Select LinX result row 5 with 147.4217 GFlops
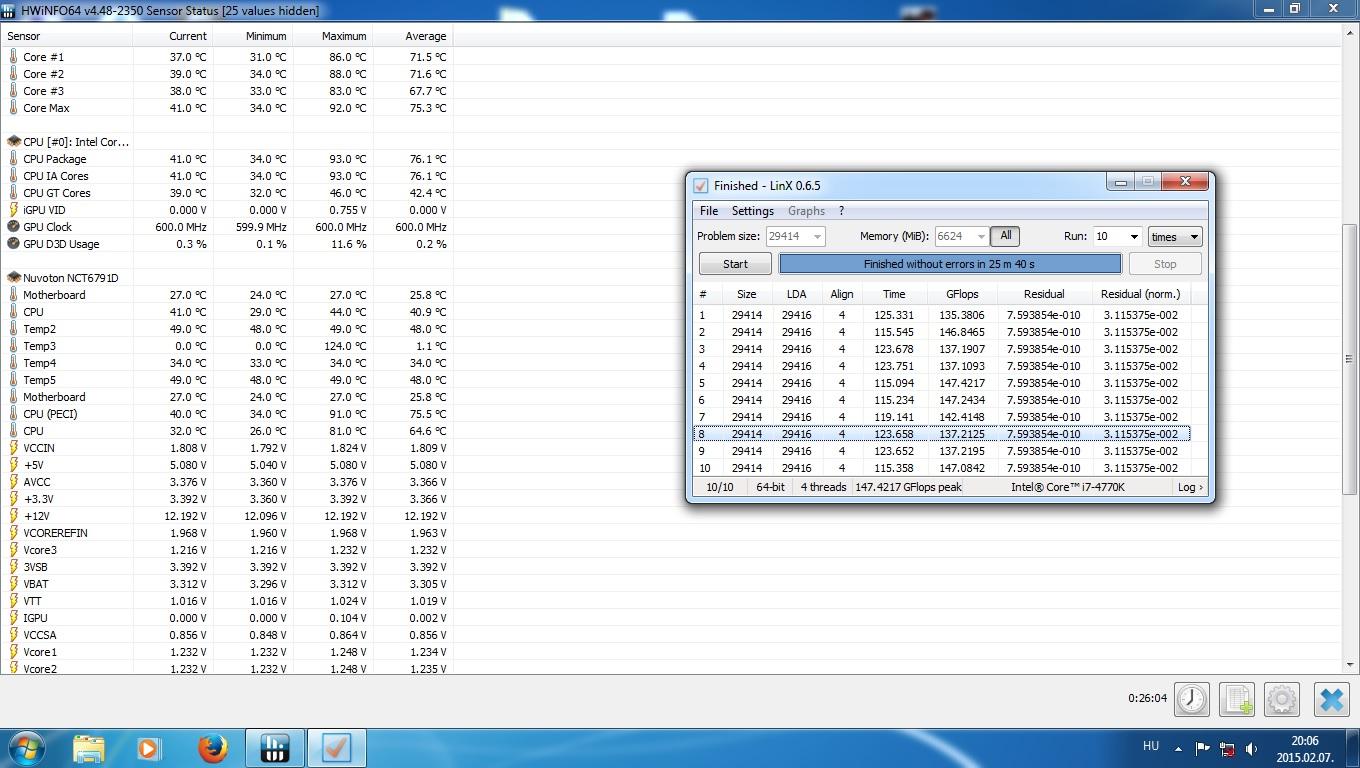Screen dimensions: 1360x768 942,383
